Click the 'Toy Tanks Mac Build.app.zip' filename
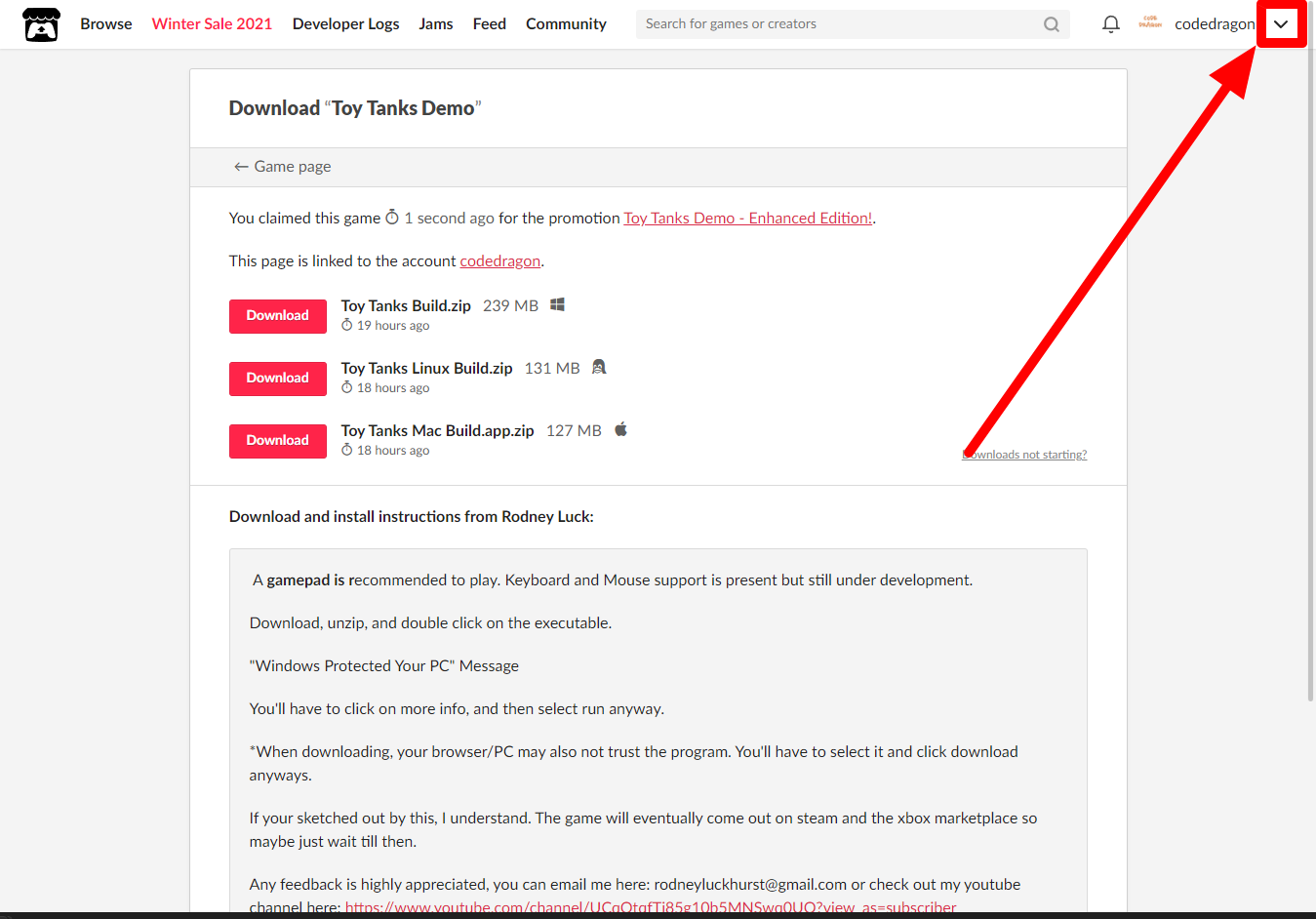The height and width of the screenshot is (919, 1316). tap(437, 430)
